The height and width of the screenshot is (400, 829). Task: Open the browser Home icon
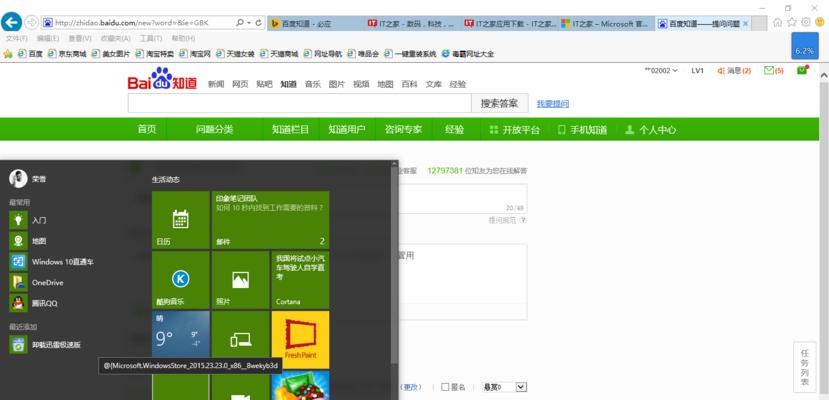click(x=778, y=22)
